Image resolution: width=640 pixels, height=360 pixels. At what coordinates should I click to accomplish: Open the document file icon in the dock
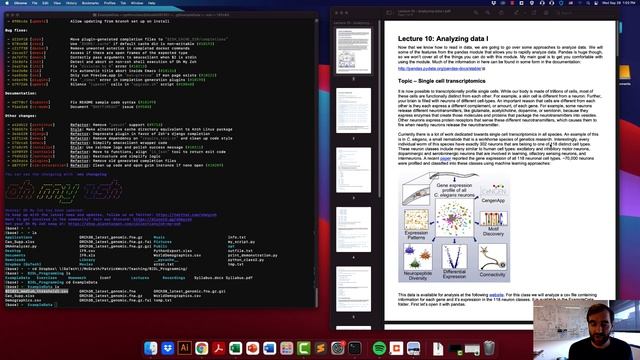[438, 348]
